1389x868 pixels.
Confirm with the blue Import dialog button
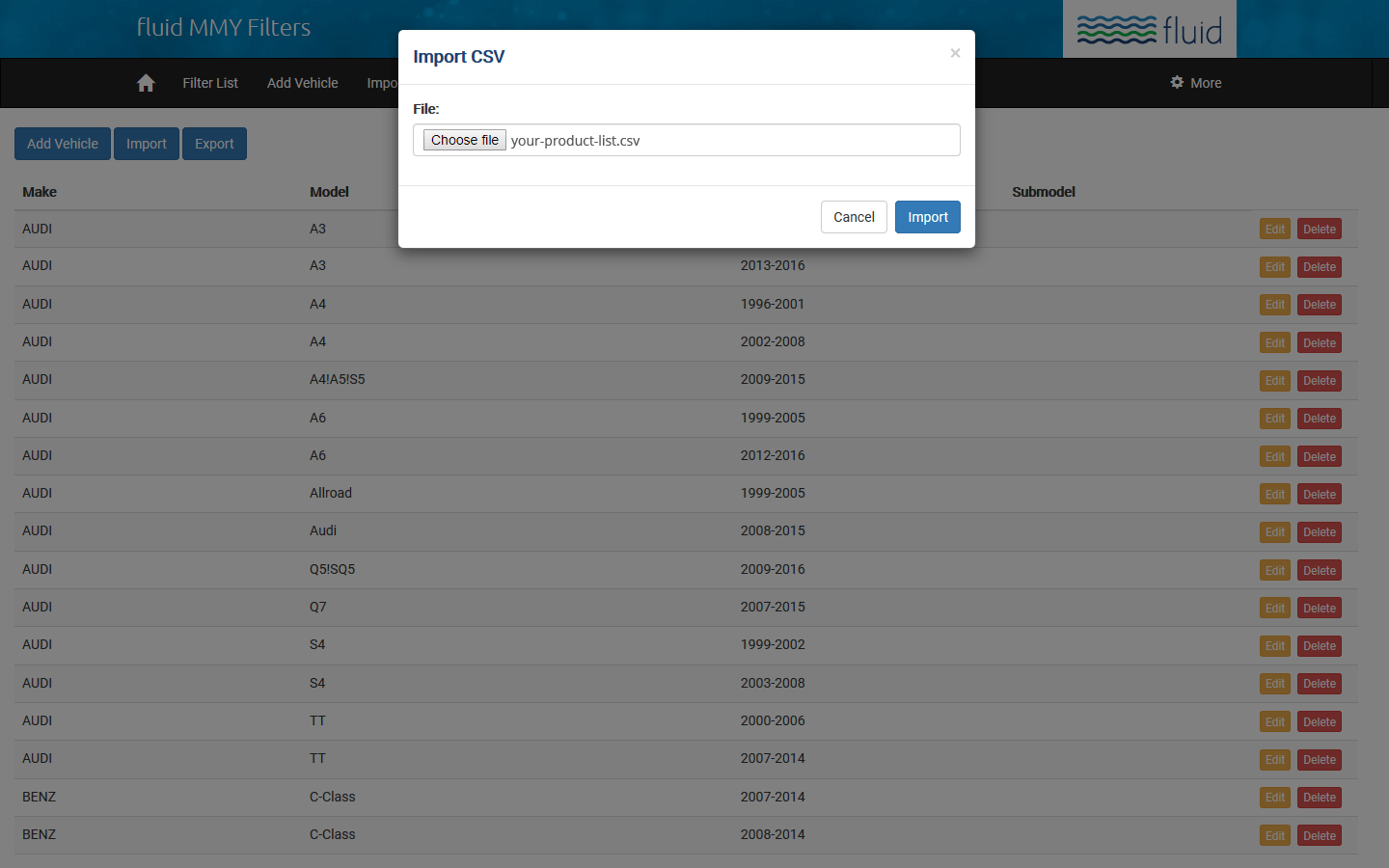pos(927,217)
